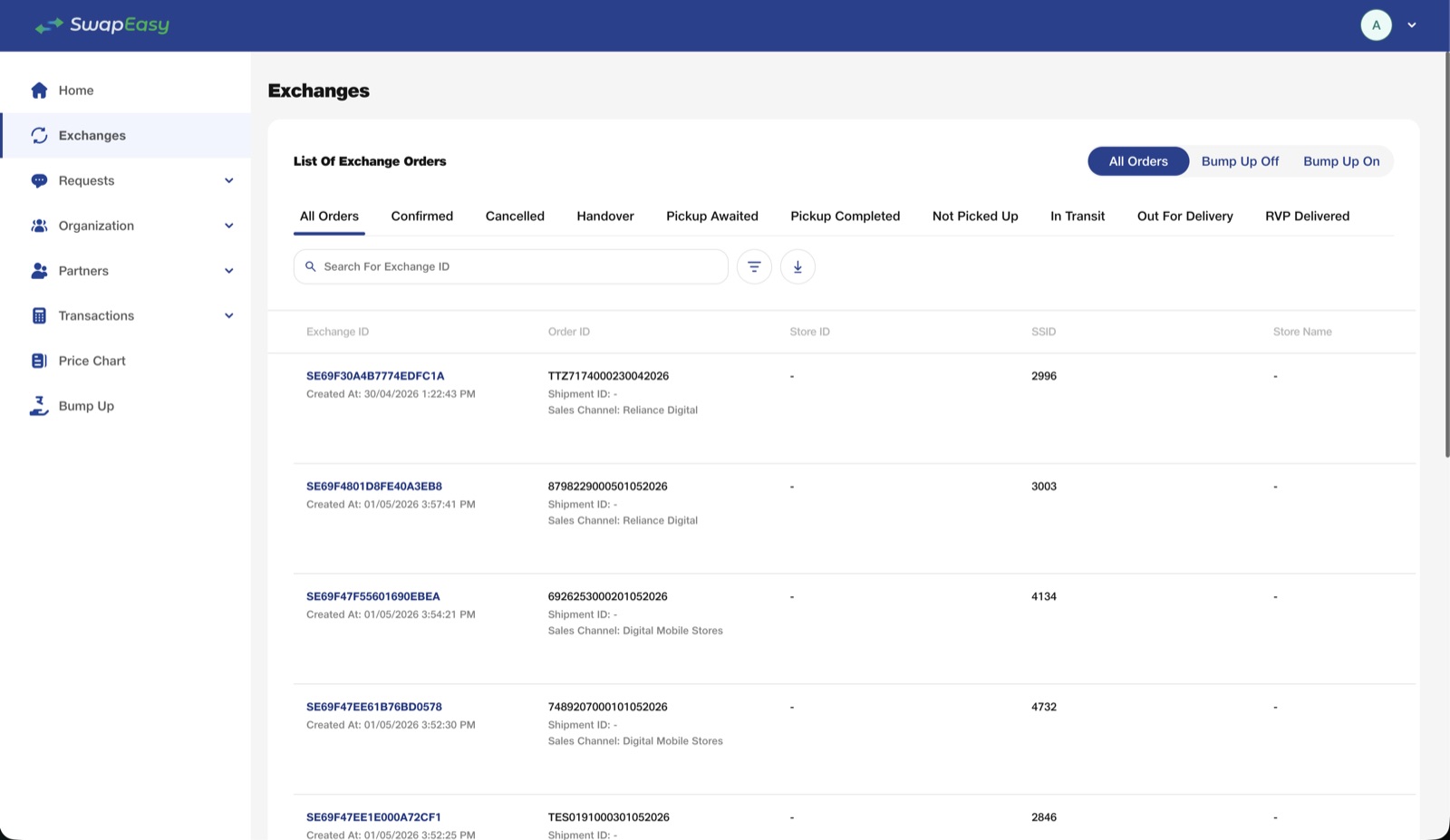The height and width of the screenshot is (840, 1450).
Task: Click the Bump Up hand icon
Action: point(39,406)
